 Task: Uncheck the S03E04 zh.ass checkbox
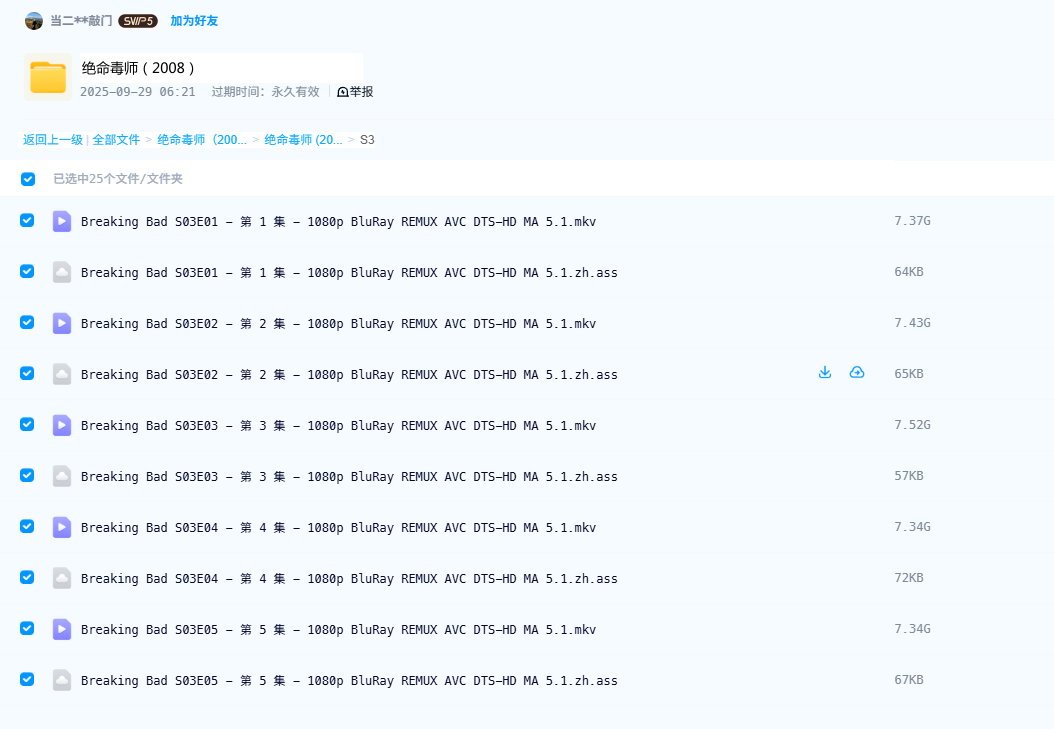[x=27, y=578]
